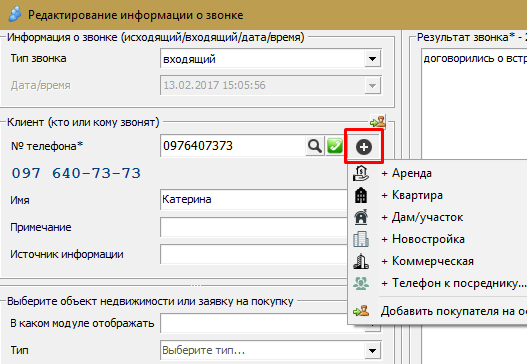527x364 pixels.
Task: Click the add buyer icon above phone field
Action: pyautogui.click(x=378, y=122)
